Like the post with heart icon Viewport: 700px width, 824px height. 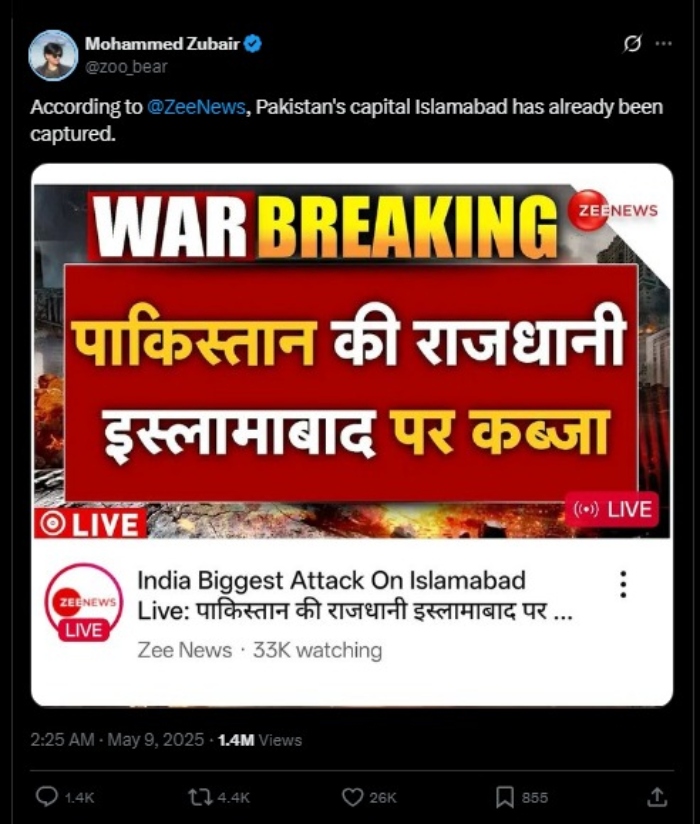(x=352, y=797)
